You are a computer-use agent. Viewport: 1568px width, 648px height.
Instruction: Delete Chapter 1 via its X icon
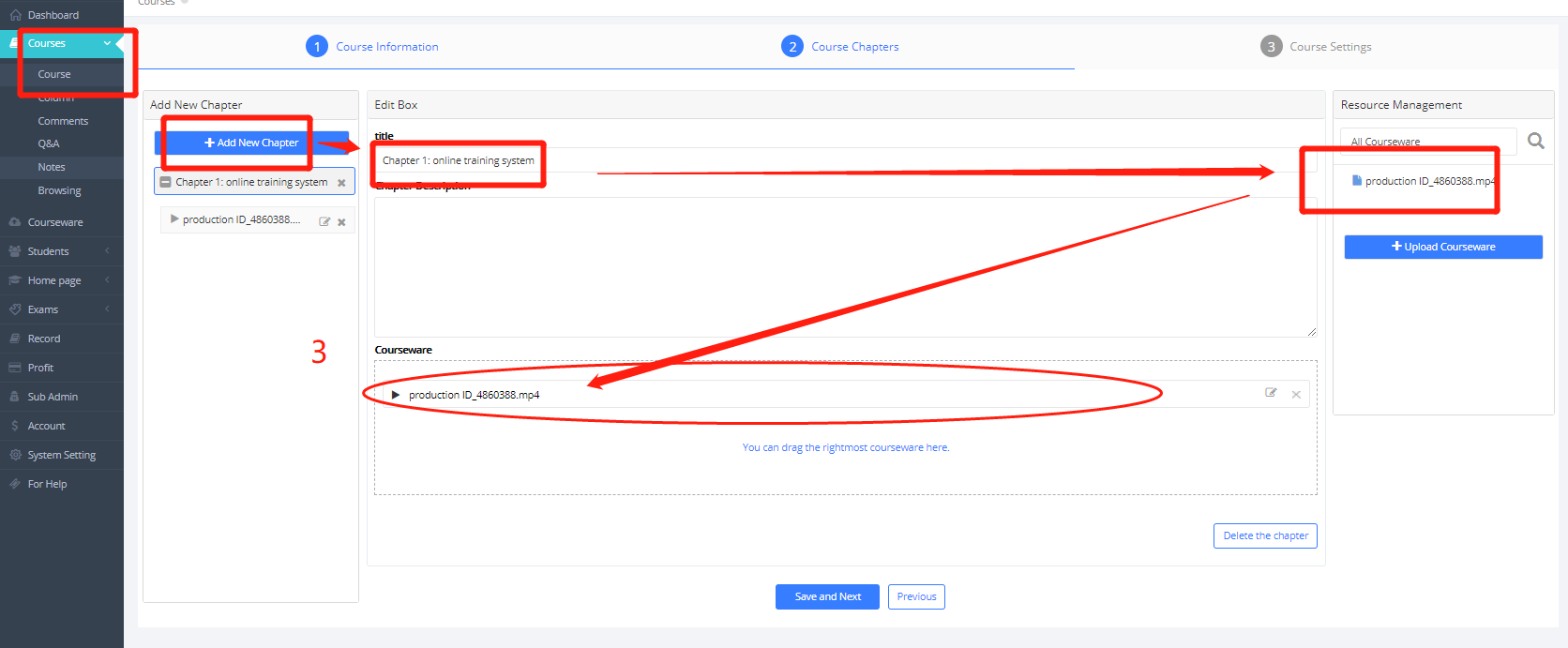pyautogui.click(x=341, y=183)
